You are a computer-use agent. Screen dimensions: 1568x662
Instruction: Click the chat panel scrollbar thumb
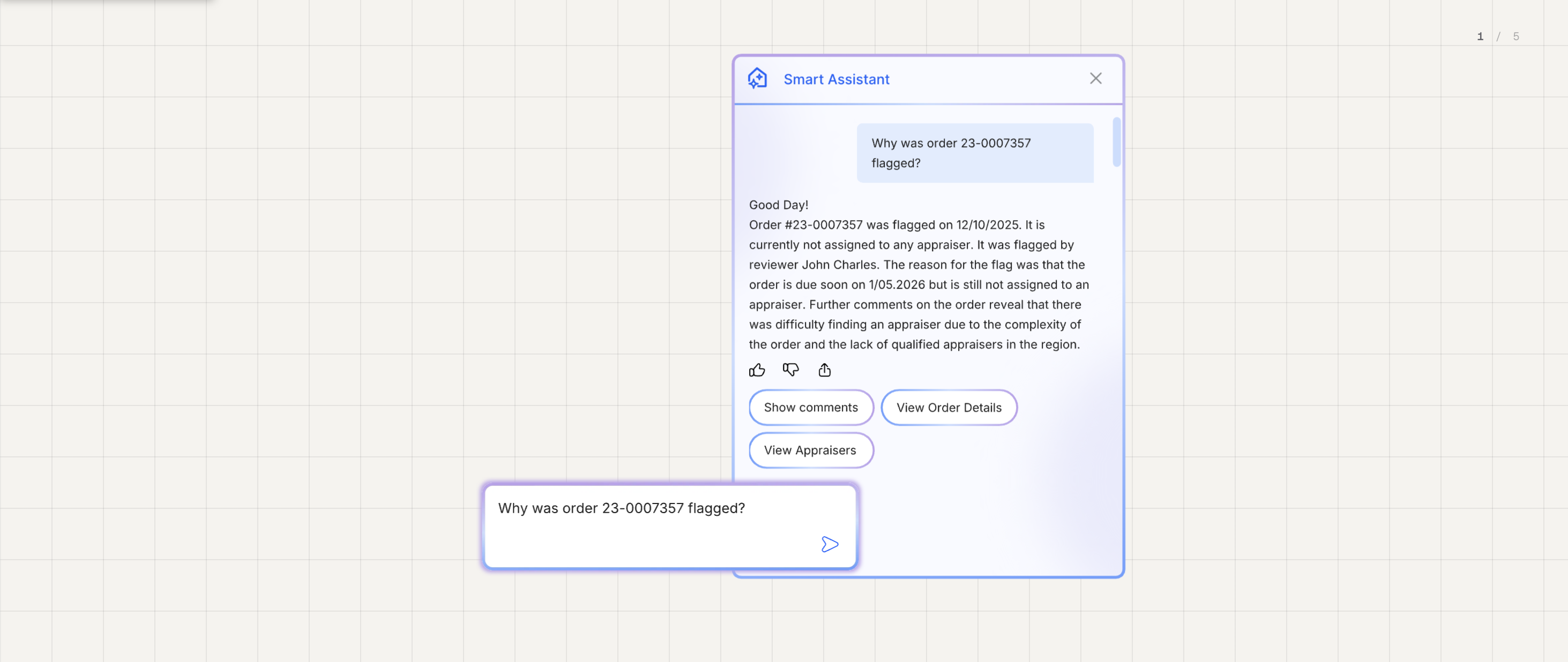pos(1116,141)
